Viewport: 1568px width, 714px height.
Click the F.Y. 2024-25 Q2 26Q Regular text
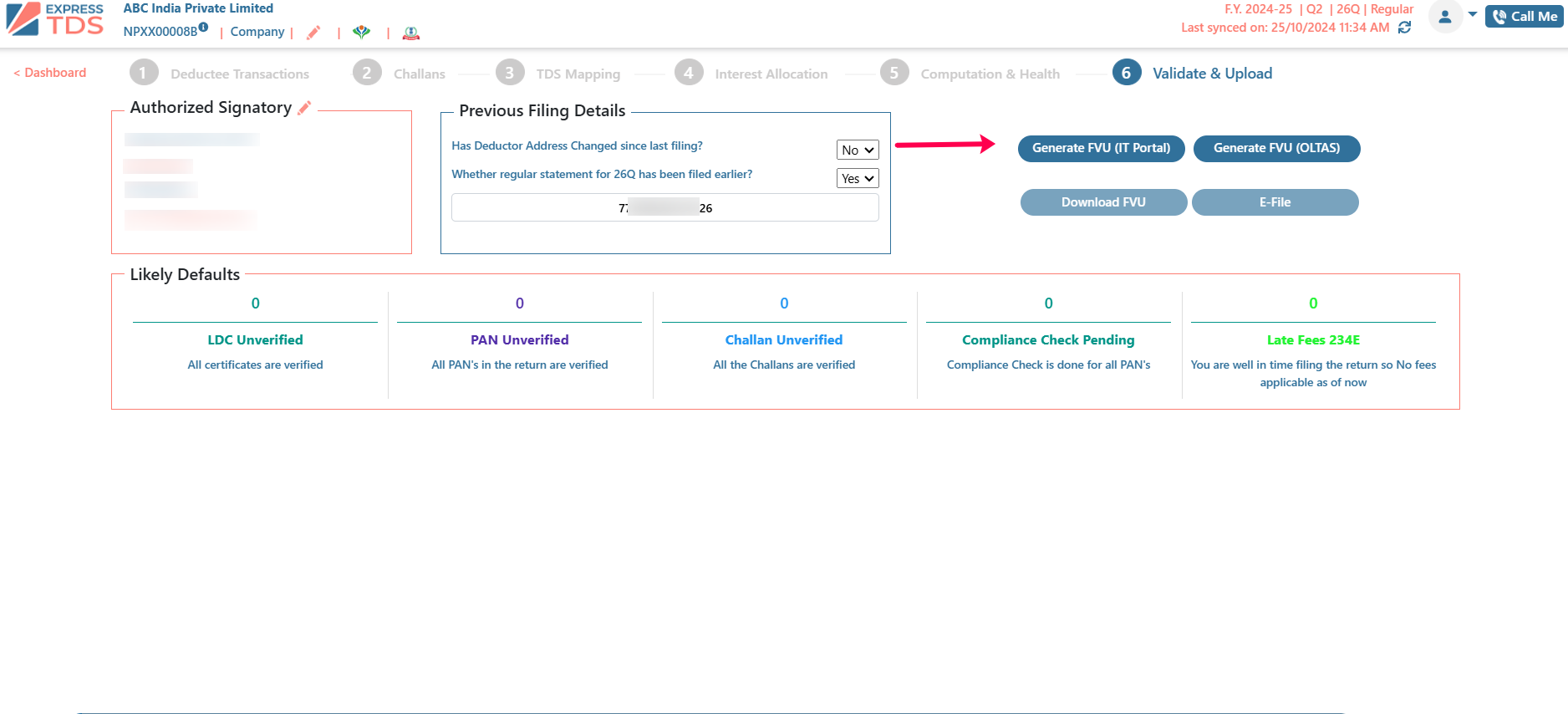pyautogui.click(x=1319, y=9)
